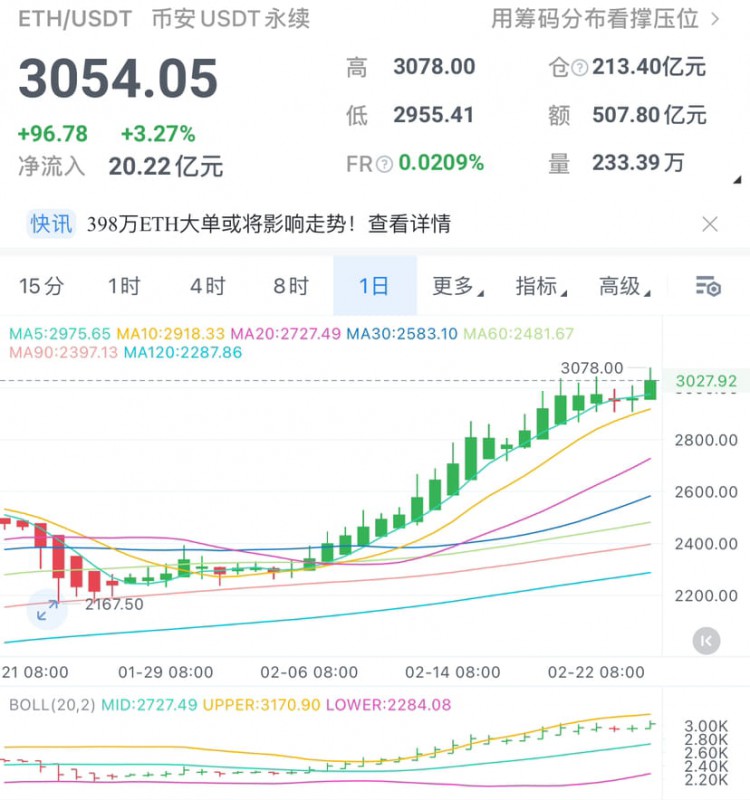Switch to the 4时 timeframe tab
Viewport: 750px width, 800px height.
pos(207,286)
